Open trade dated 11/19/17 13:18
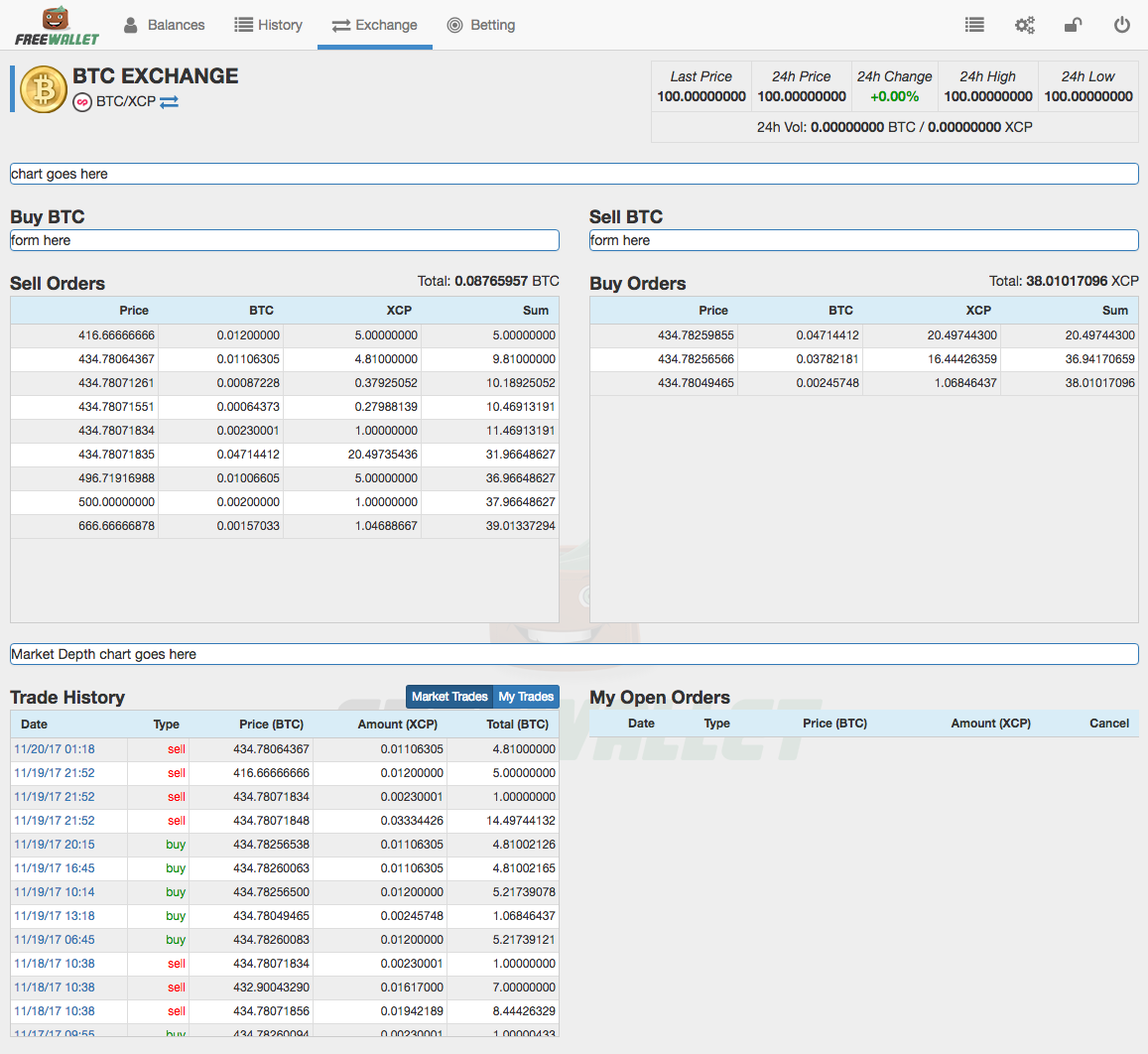The width and height of the screenshot is (1148, 1054). click(x=55, y=916)
